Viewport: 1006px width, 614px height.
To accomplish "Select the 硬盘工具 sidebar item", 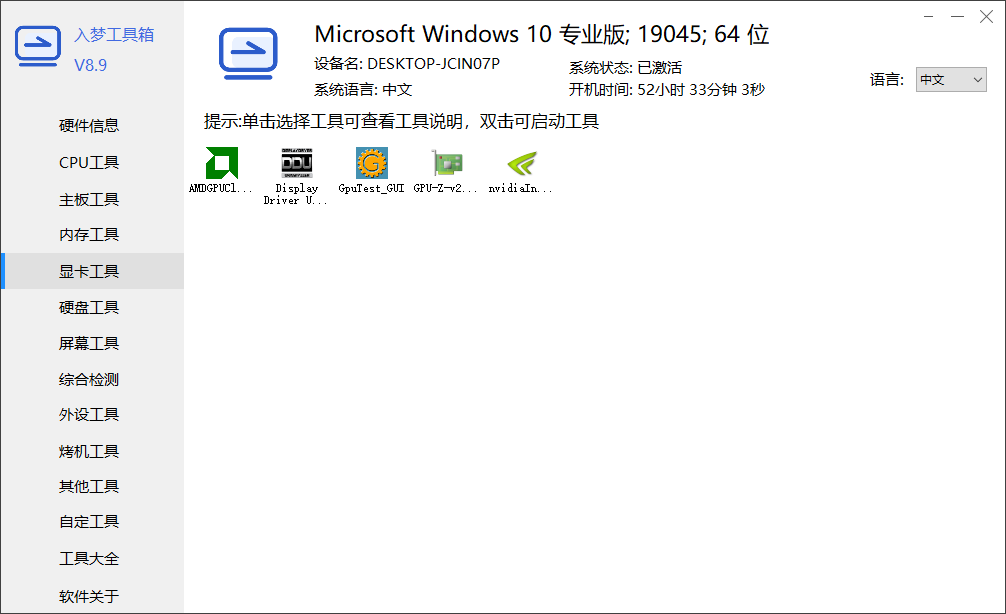I will tap(89, 308).
